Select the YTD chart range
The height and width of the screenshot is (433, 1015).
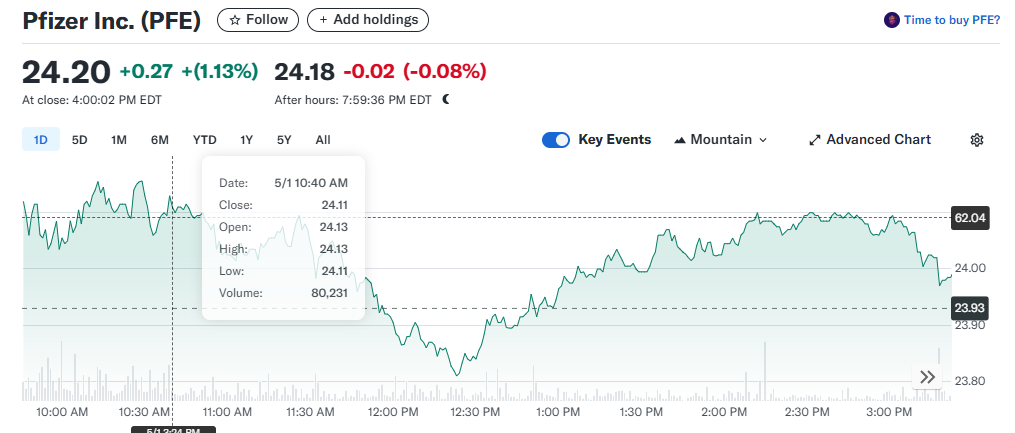click(205, 140)
